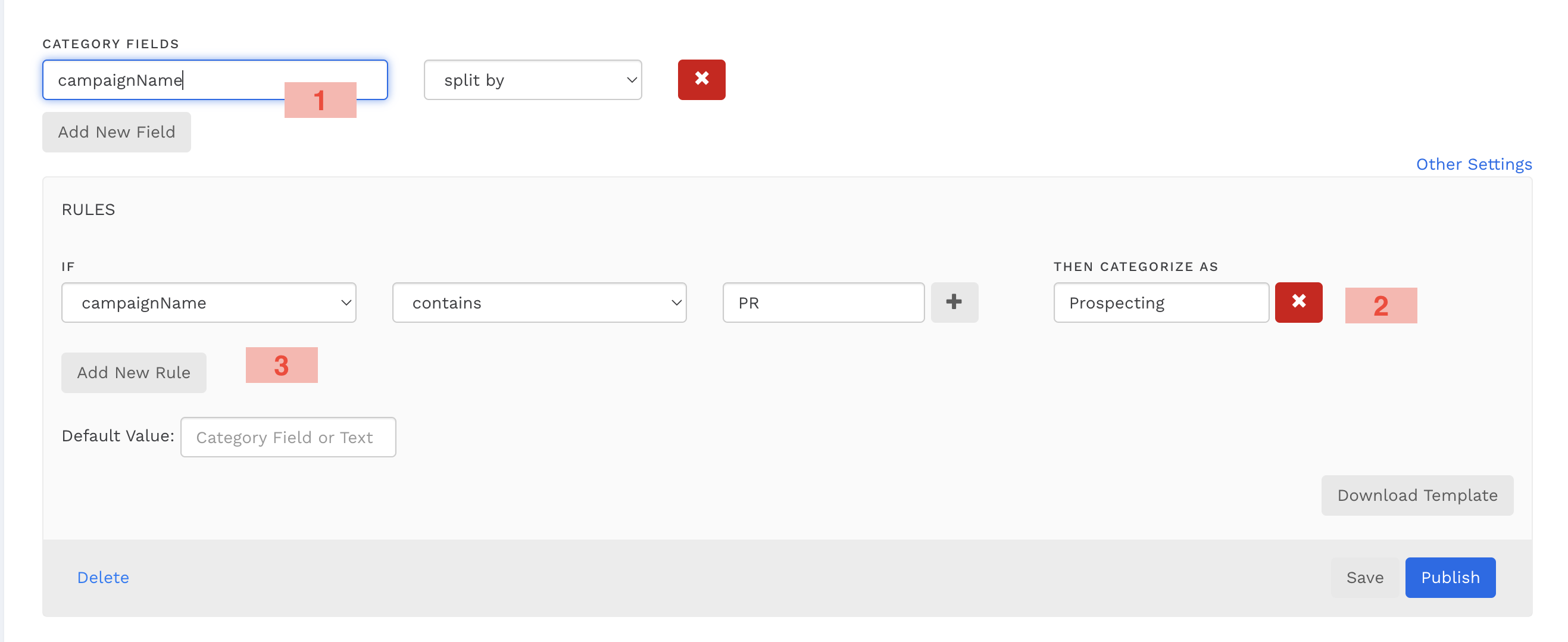
Task: Click the Add New Rule button
Action: (x=133, y=372)
